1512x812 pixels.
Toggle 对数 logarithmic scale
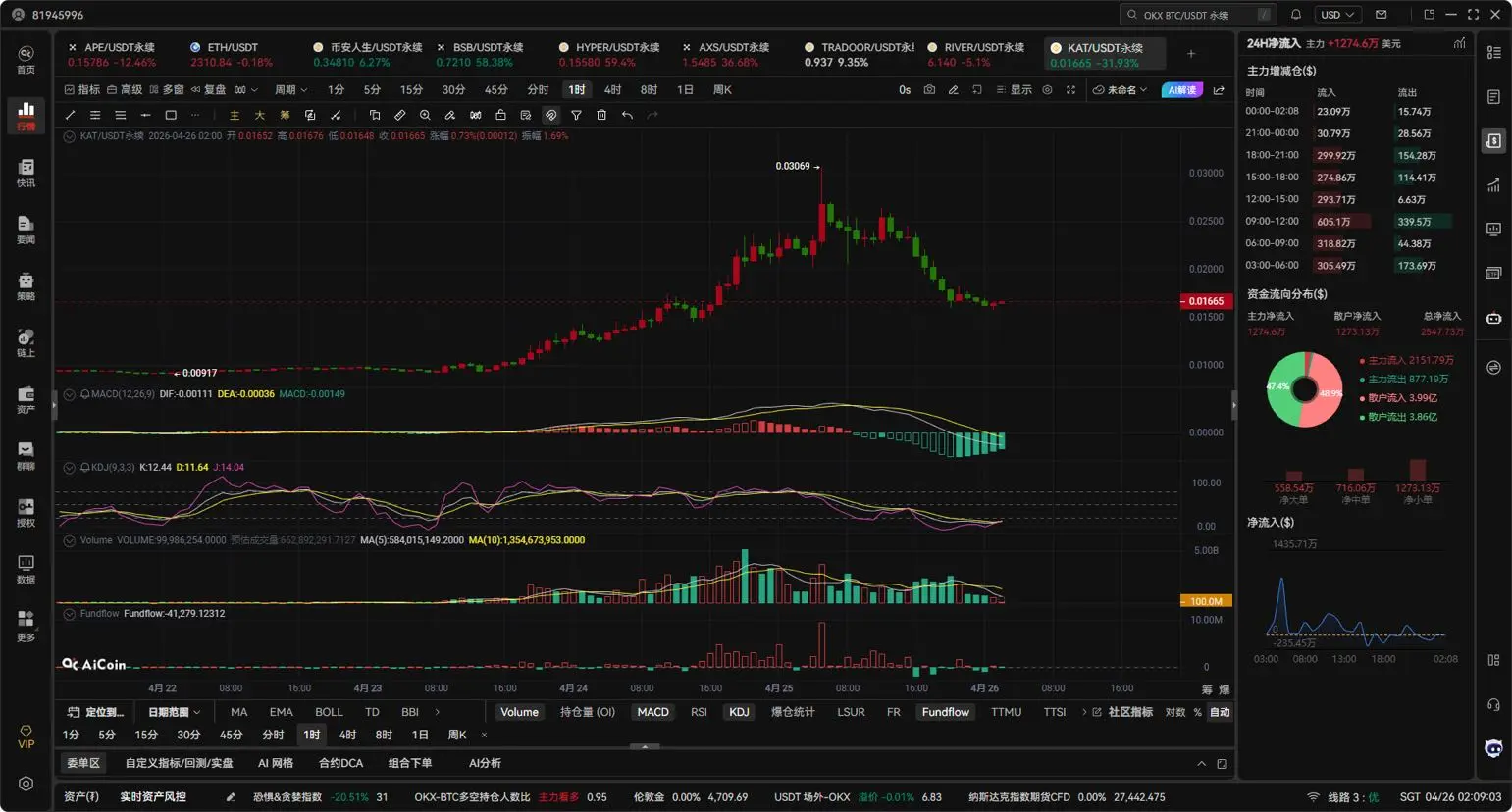pos(1174,712)
